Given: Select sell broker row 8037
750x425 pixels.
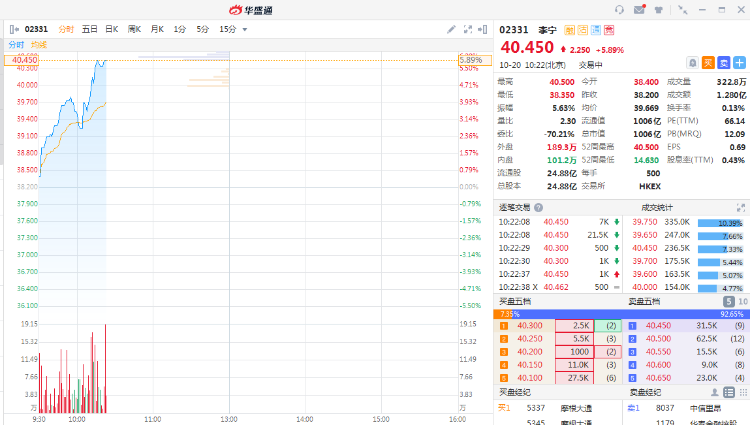Looking at the screenshot, I should (x=687, y=408).
